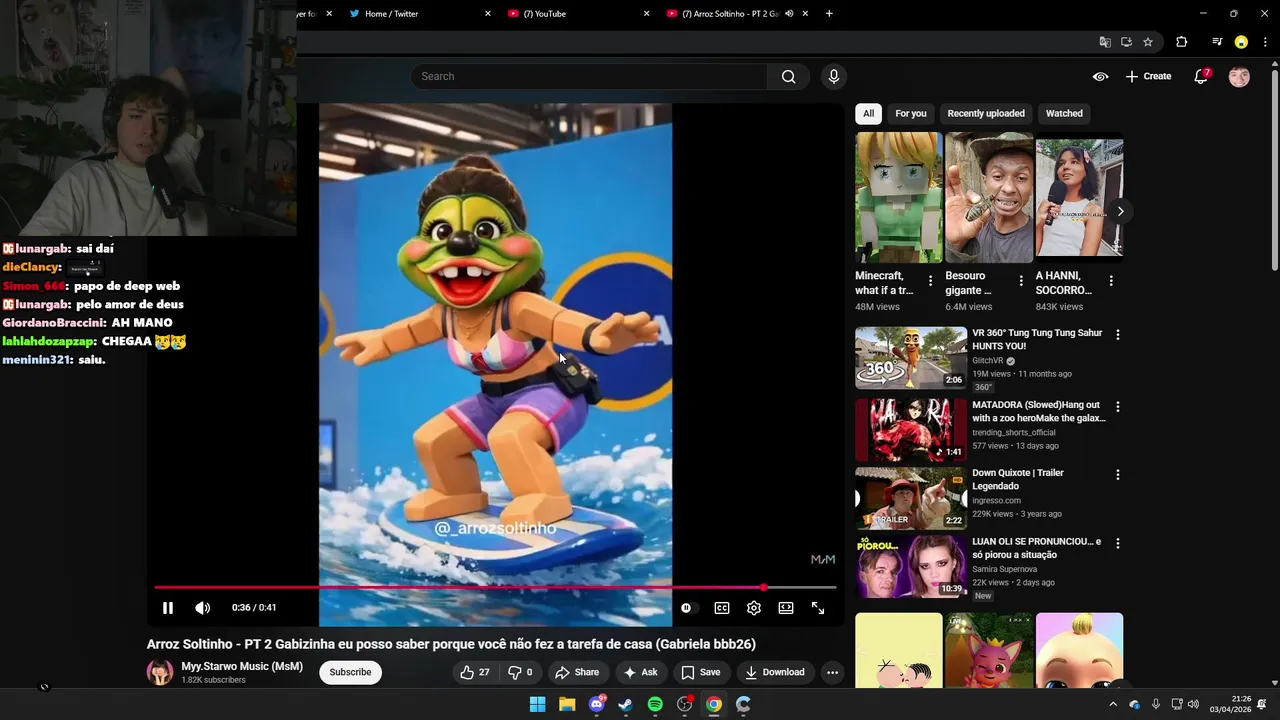Open Myy.Starwo Music (MsM) channel link

coord(242,666)
